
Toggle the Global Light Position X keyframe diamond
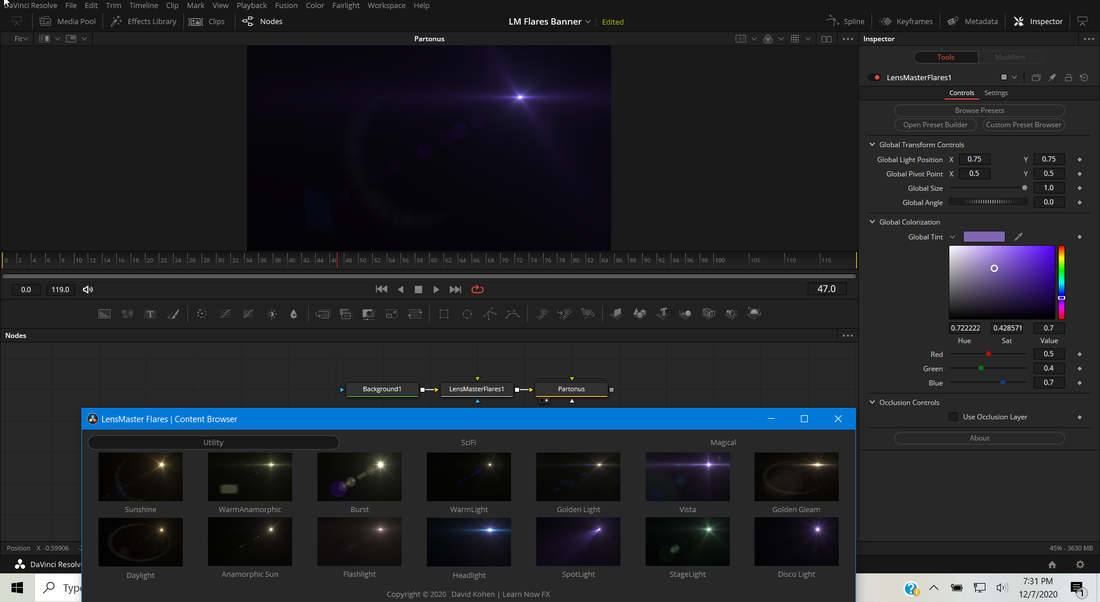pyautogui.click(x=1079, y=160)
